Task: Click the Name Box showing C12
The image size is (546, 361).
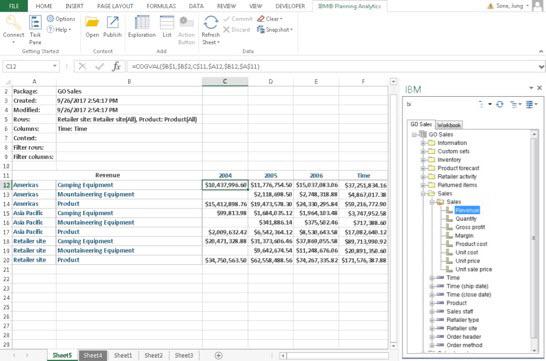Action: [31, 66]
